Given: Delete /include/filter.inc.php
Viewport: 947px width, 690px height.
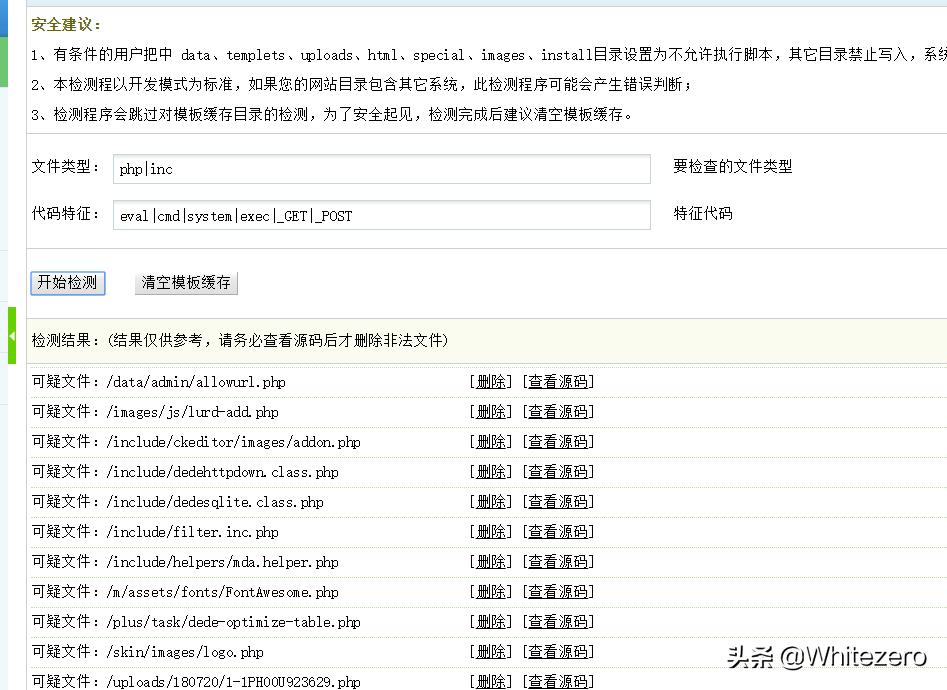Looking at the screenshot, I should (490, 531).
